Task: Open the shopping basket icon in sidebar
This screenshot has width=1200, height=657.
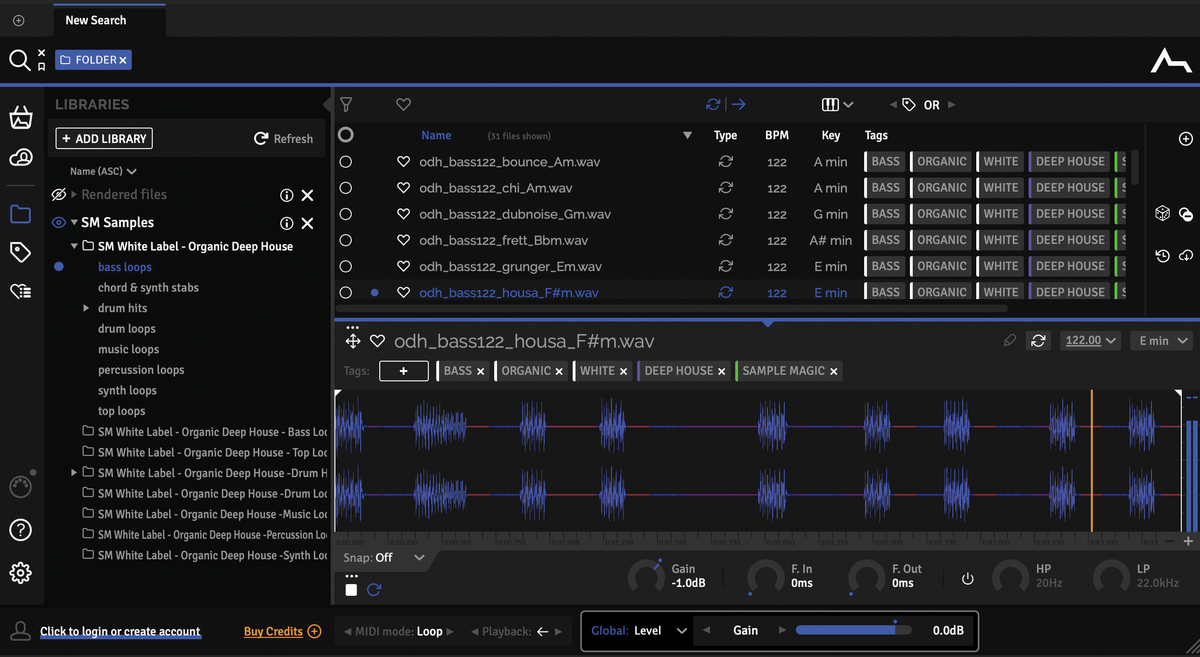Action: (20, 118)
